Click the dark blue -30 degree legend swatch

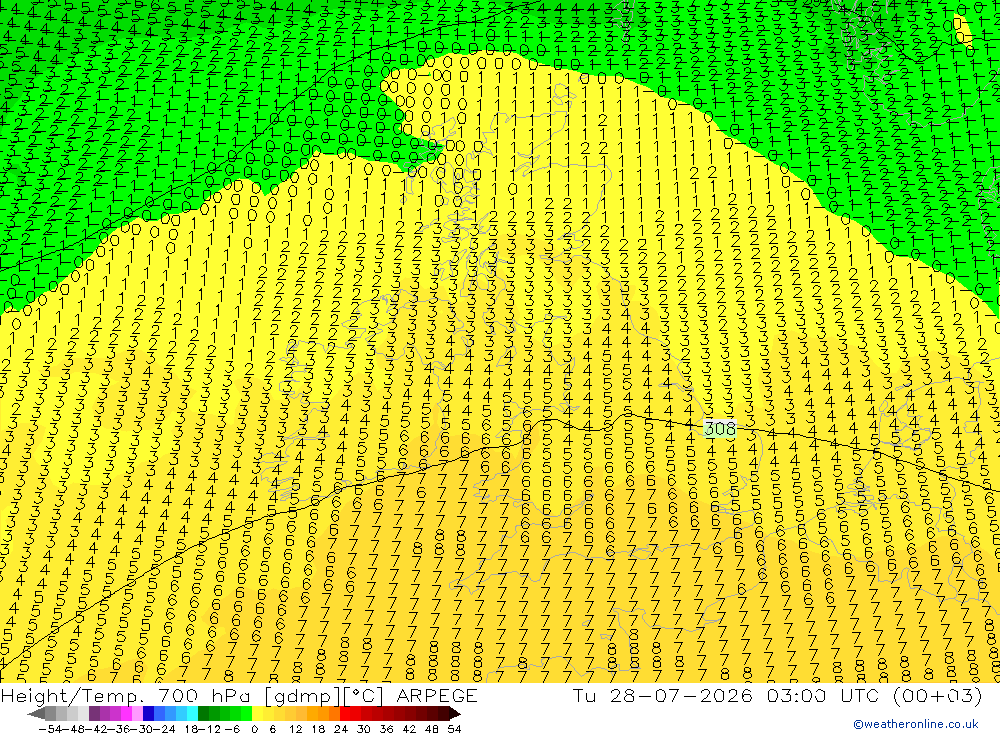[x=148, y=713]
